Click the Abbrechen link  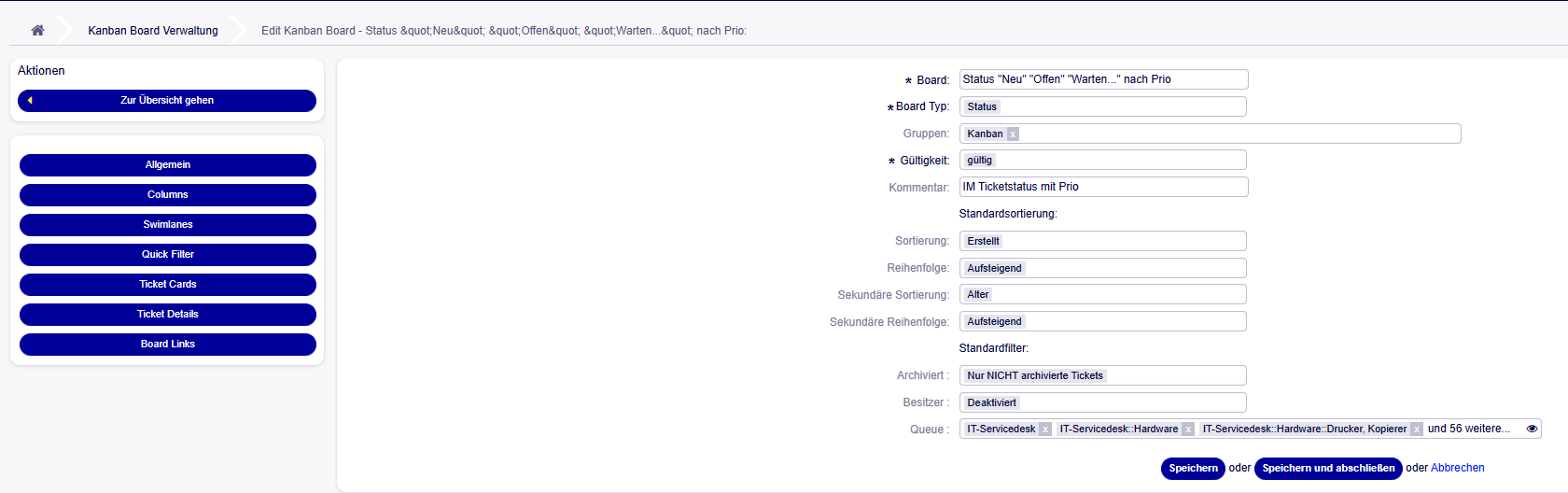(x=1457, y=469)
